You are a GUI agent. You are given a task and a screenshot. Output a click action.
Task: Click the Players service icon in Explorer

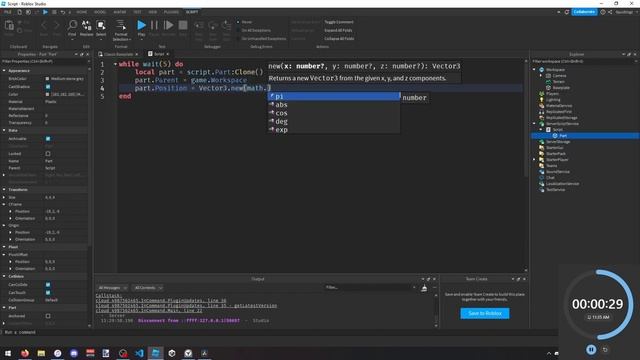[542, 93]
